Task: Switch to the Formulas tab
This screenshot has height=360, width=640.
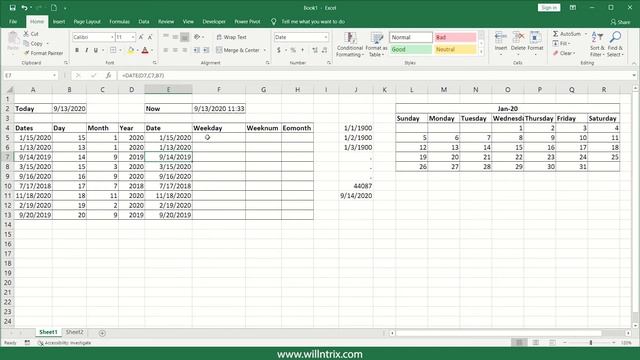Action: (x=119, y=22)
